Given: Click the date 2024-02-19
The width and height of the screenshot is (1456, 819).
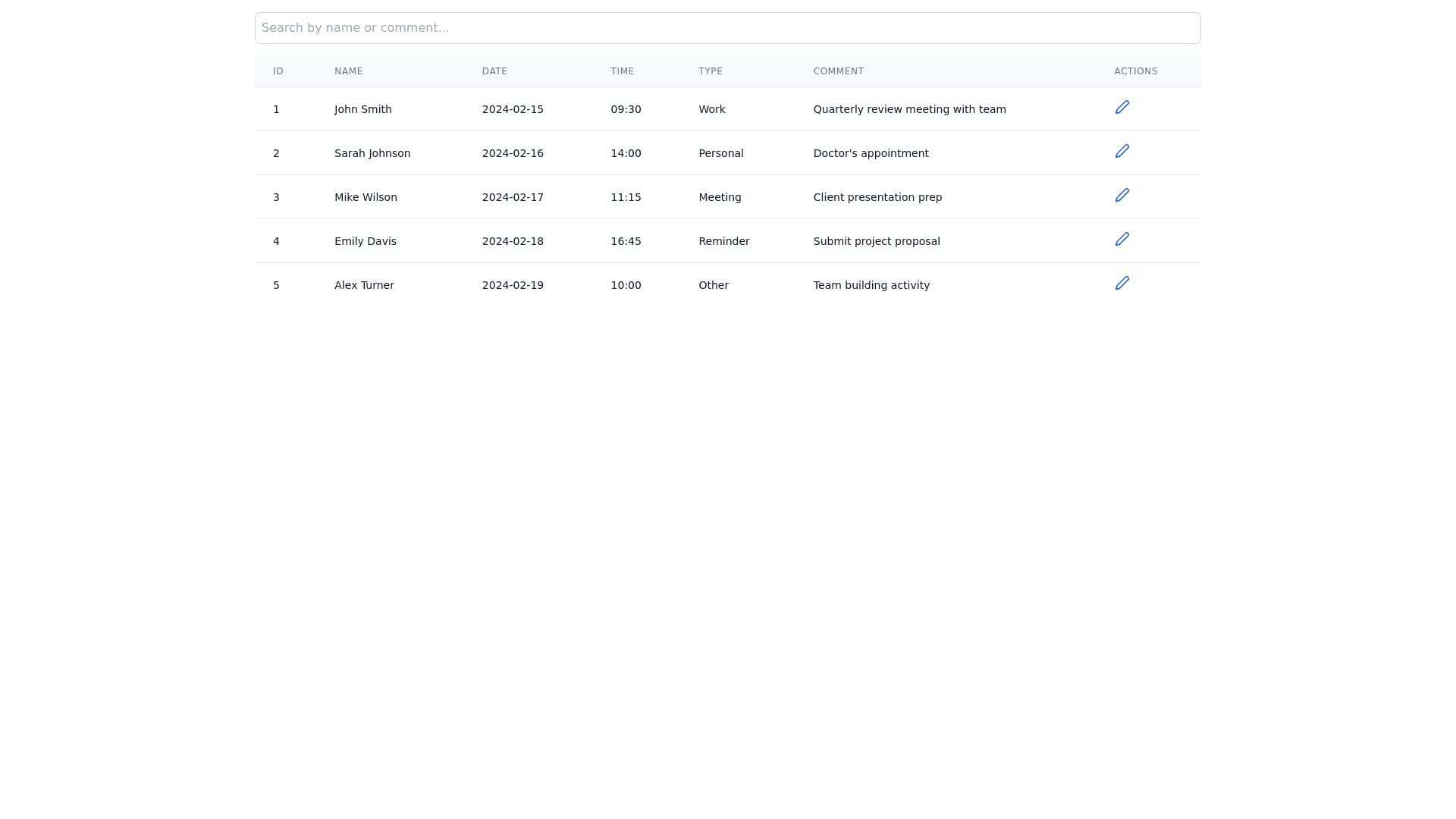Looking at the screenshot, I should pyautogui.click(x=513, y=285).
